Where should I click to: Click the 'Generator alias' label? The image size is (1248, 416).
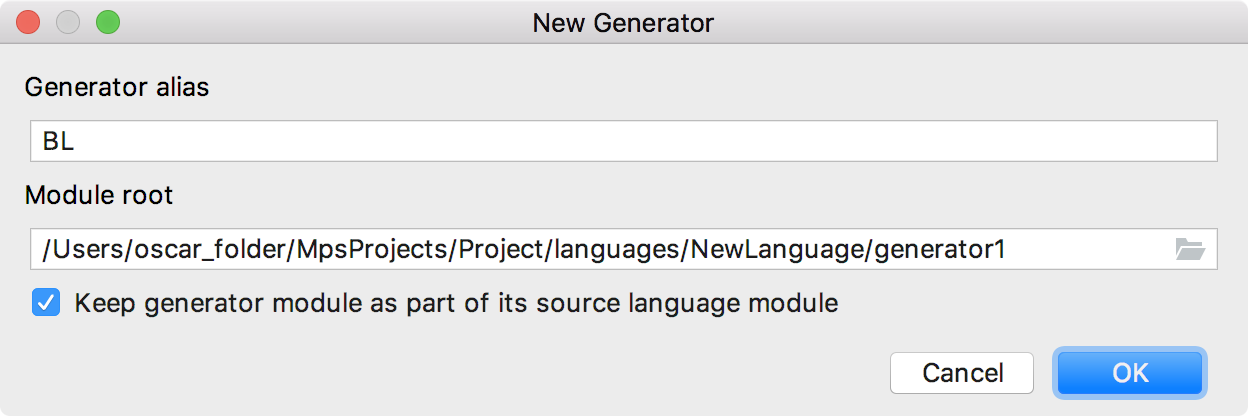point(117,87)
